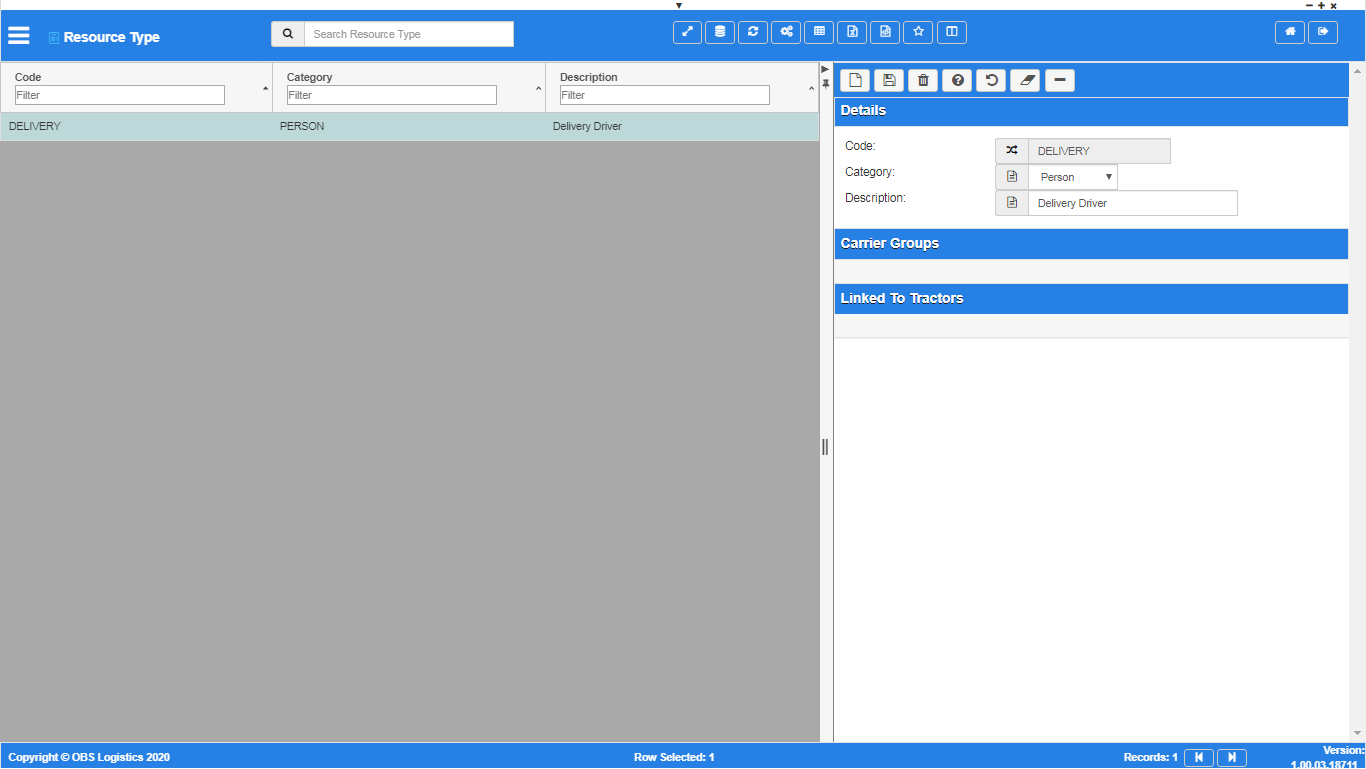Click the Delivery Driver description input

[x=1133, y=203]
